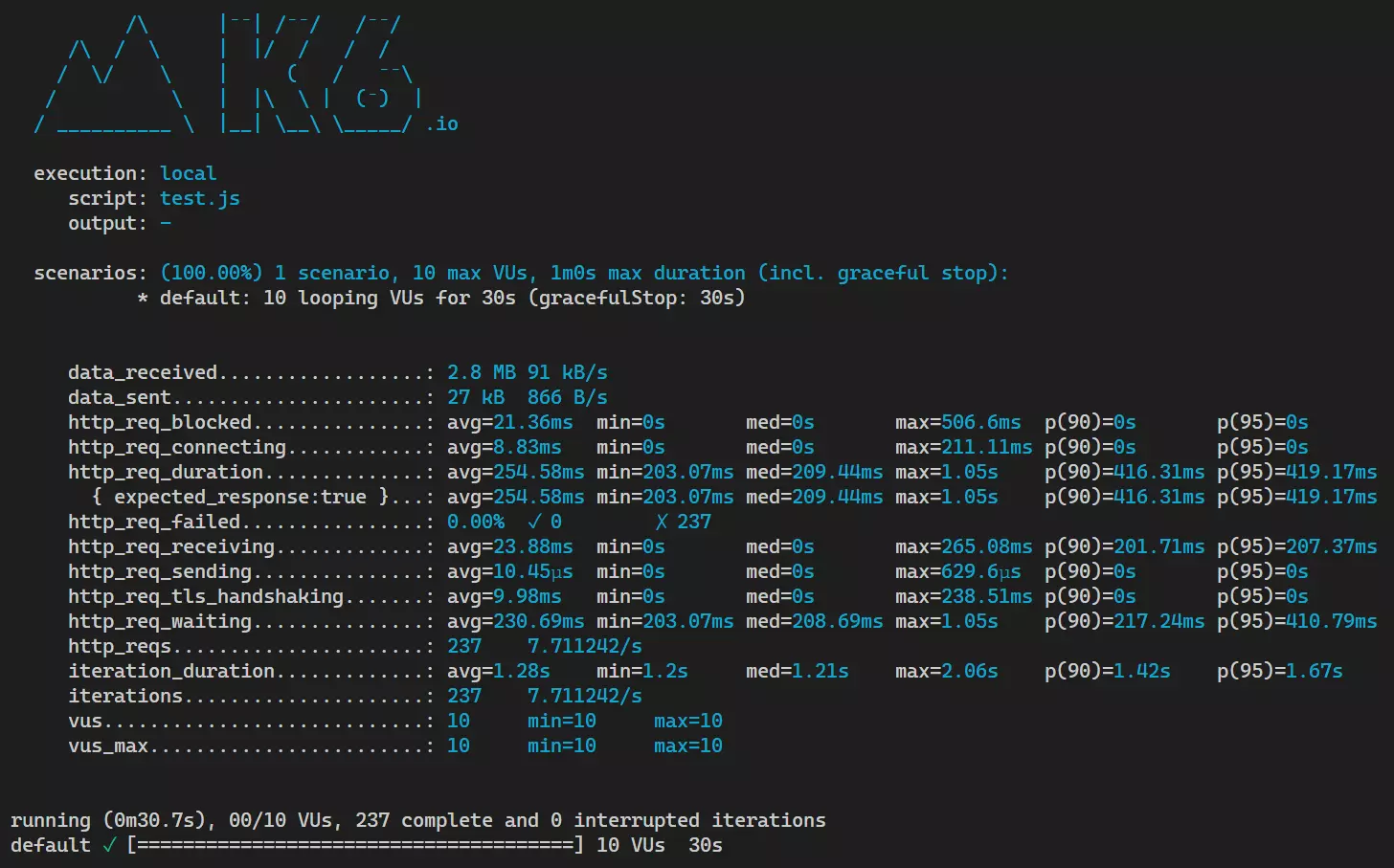Select max=10 in the vus_max row
Viewport: 1394px width, 868px height.
tap(688, 746)
